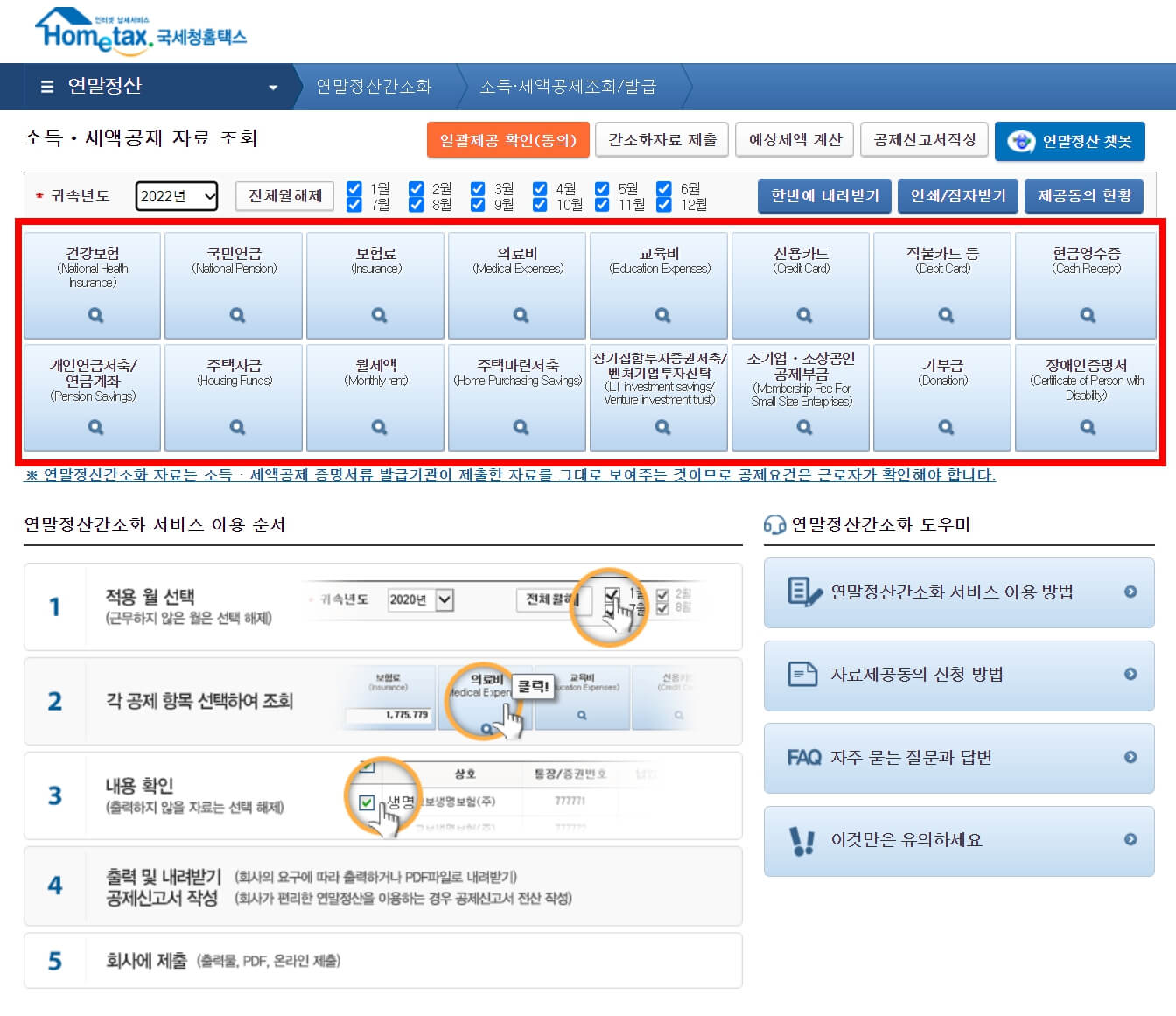Click the 간소화자료 제출 button

pos(661,140)
